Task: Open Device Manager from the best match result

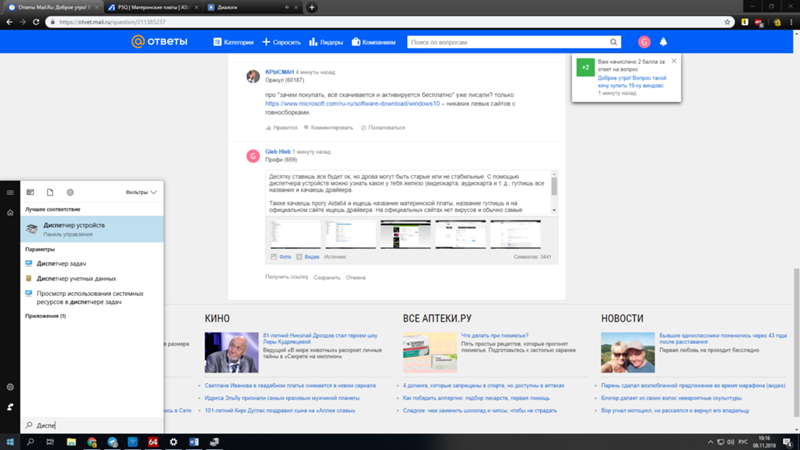Action: [x=92, y=229]
